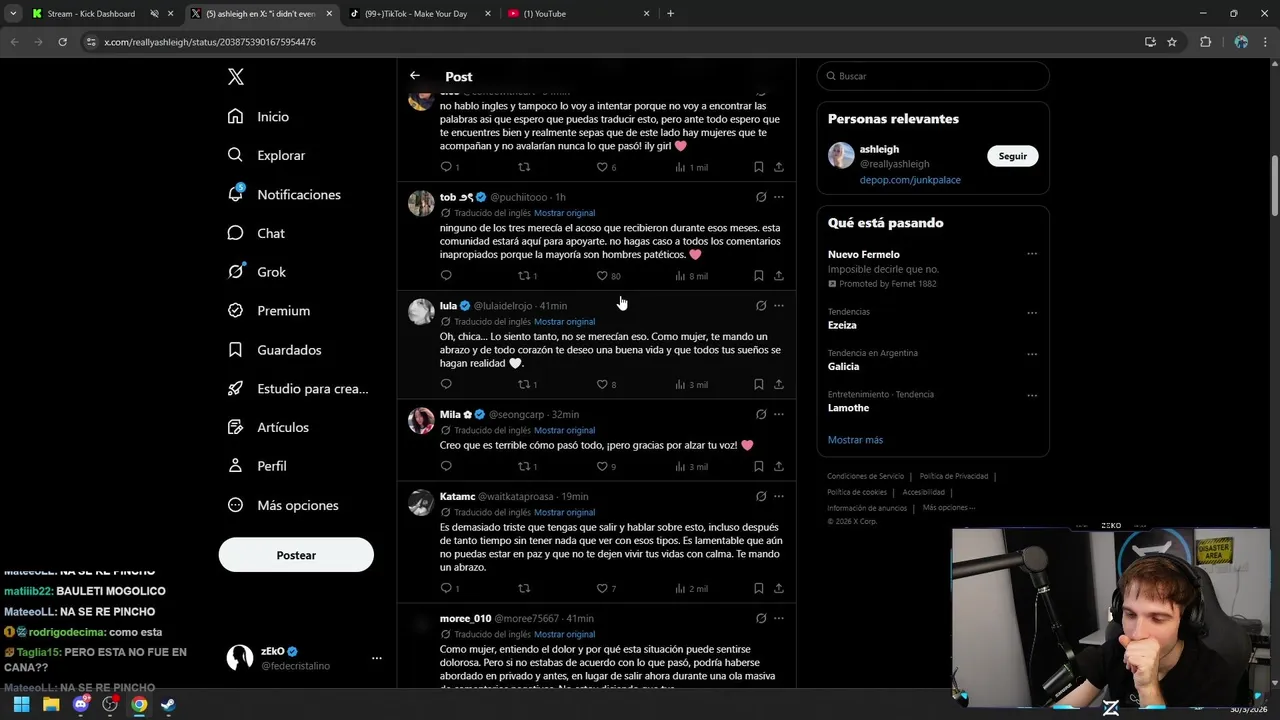Open Condiciones de Servicio footer link
This screenshot has height=720, width=1280.
865,476
